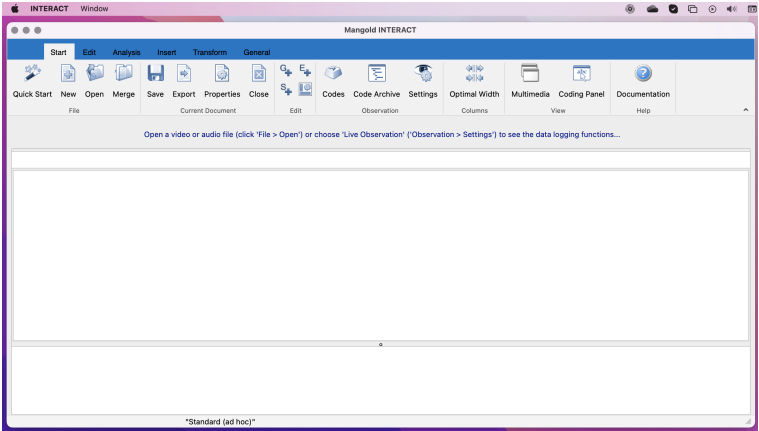Open the Documentation help
This screenshot has height=431, width=759.
coord(643,81)
